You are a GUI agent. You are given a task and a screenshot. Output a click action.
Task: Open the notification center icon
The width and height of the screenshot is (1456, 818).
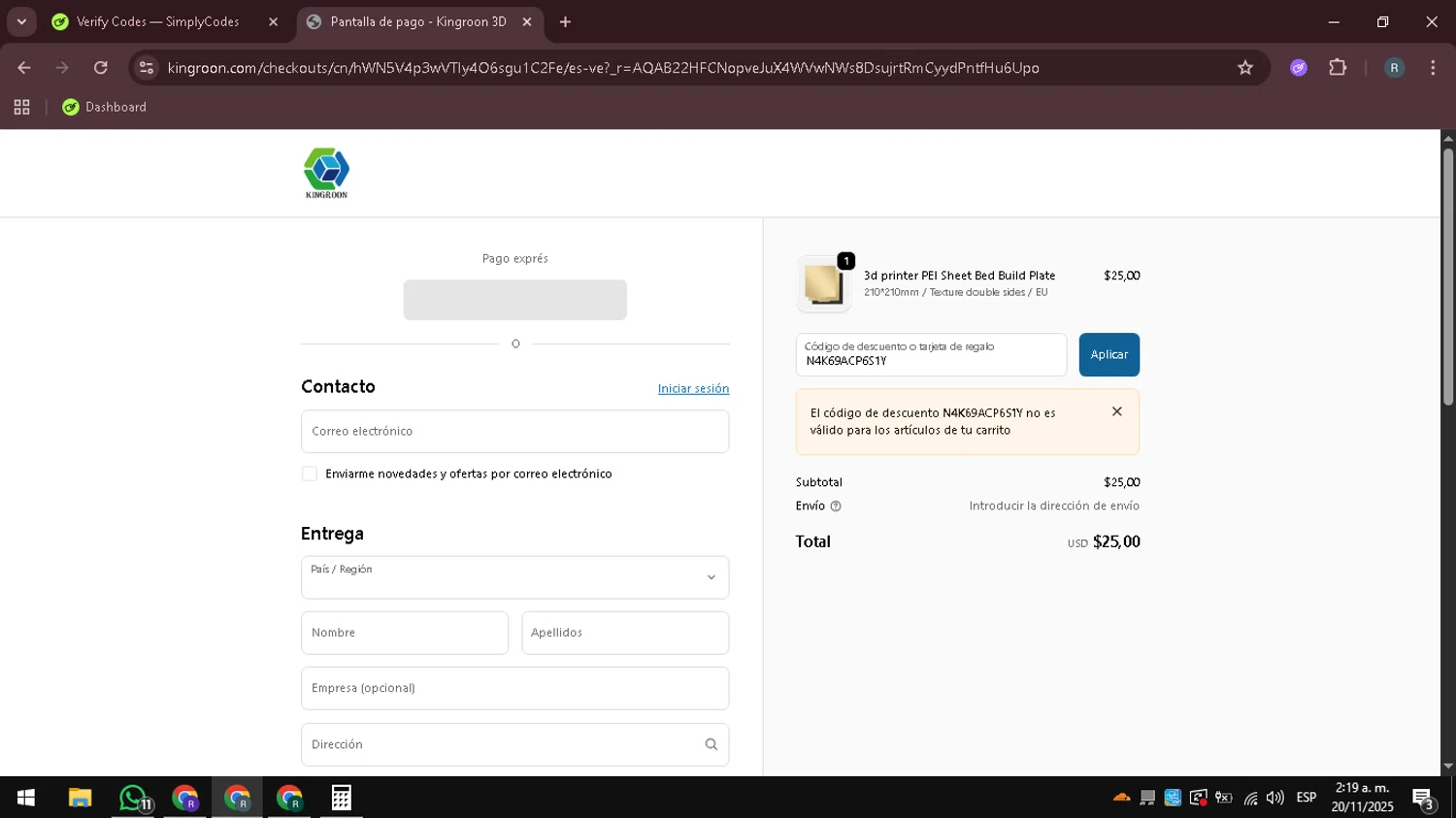tap(1423, 799)
